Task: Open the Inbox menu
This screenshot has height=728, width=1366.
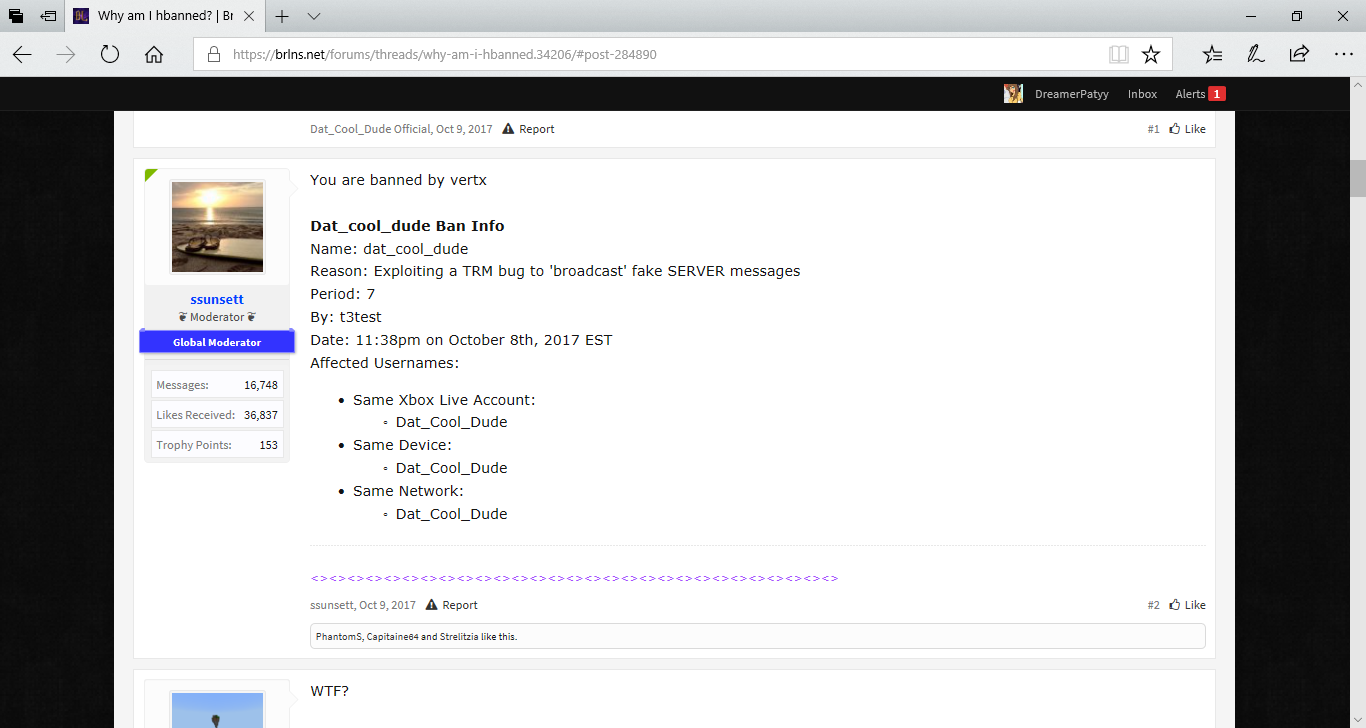Action: tap(1142, 94)
